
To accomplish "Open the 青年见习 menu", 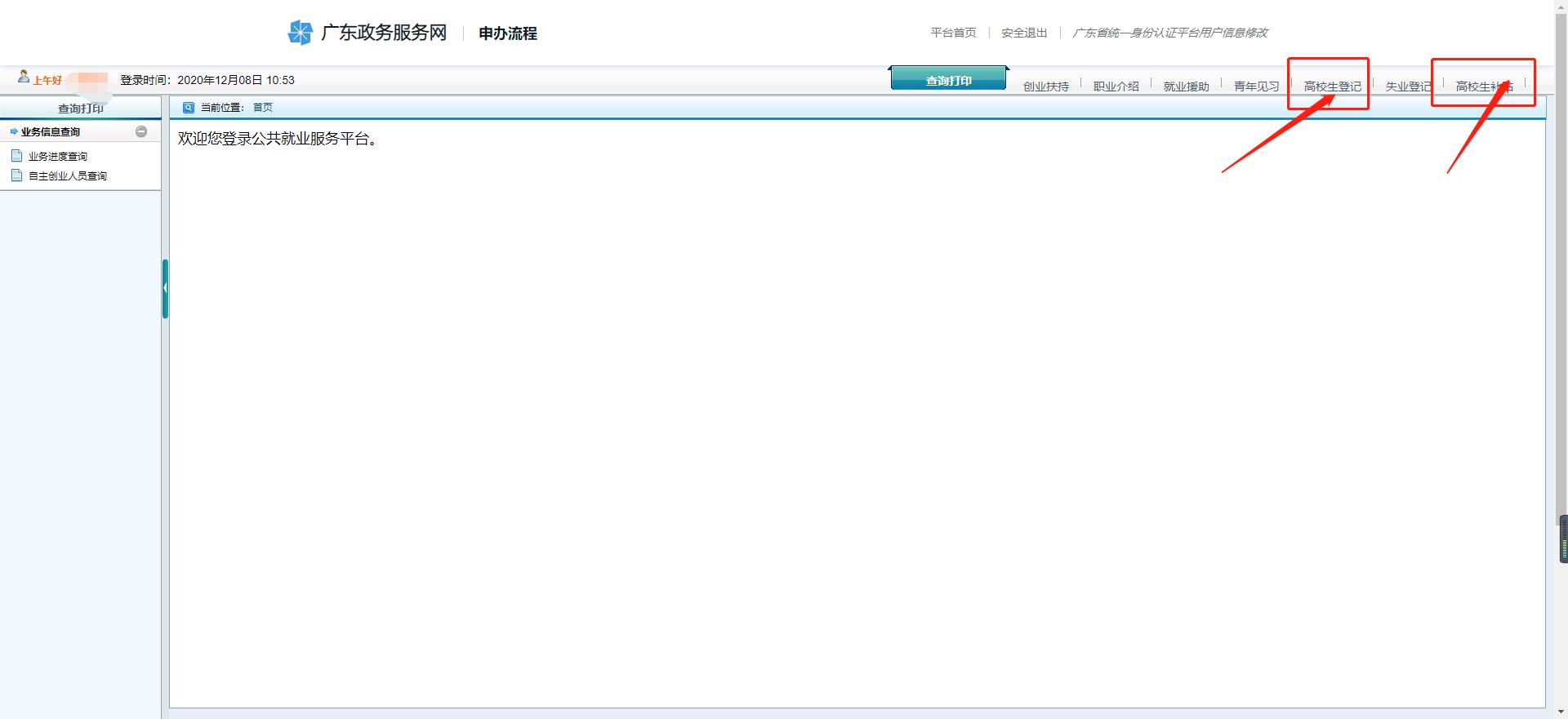I will point(1256,87).
